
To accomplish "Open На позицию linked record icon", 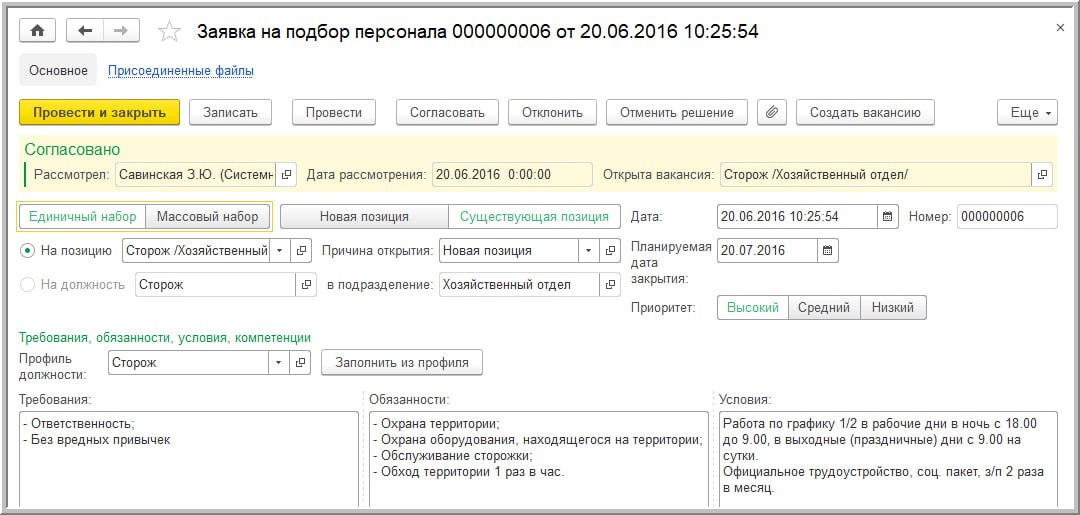I will pyautogui.click(x=300, y=251).
